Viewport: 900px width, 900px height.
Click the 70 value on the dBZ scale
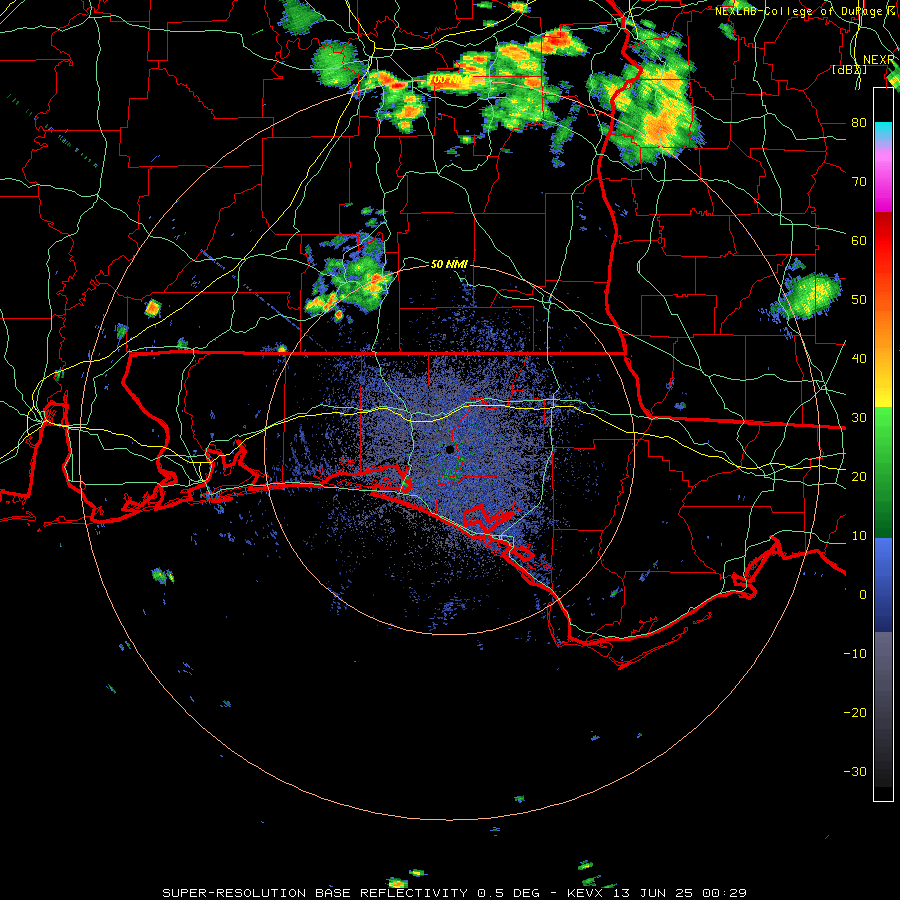tap(859, 181)
